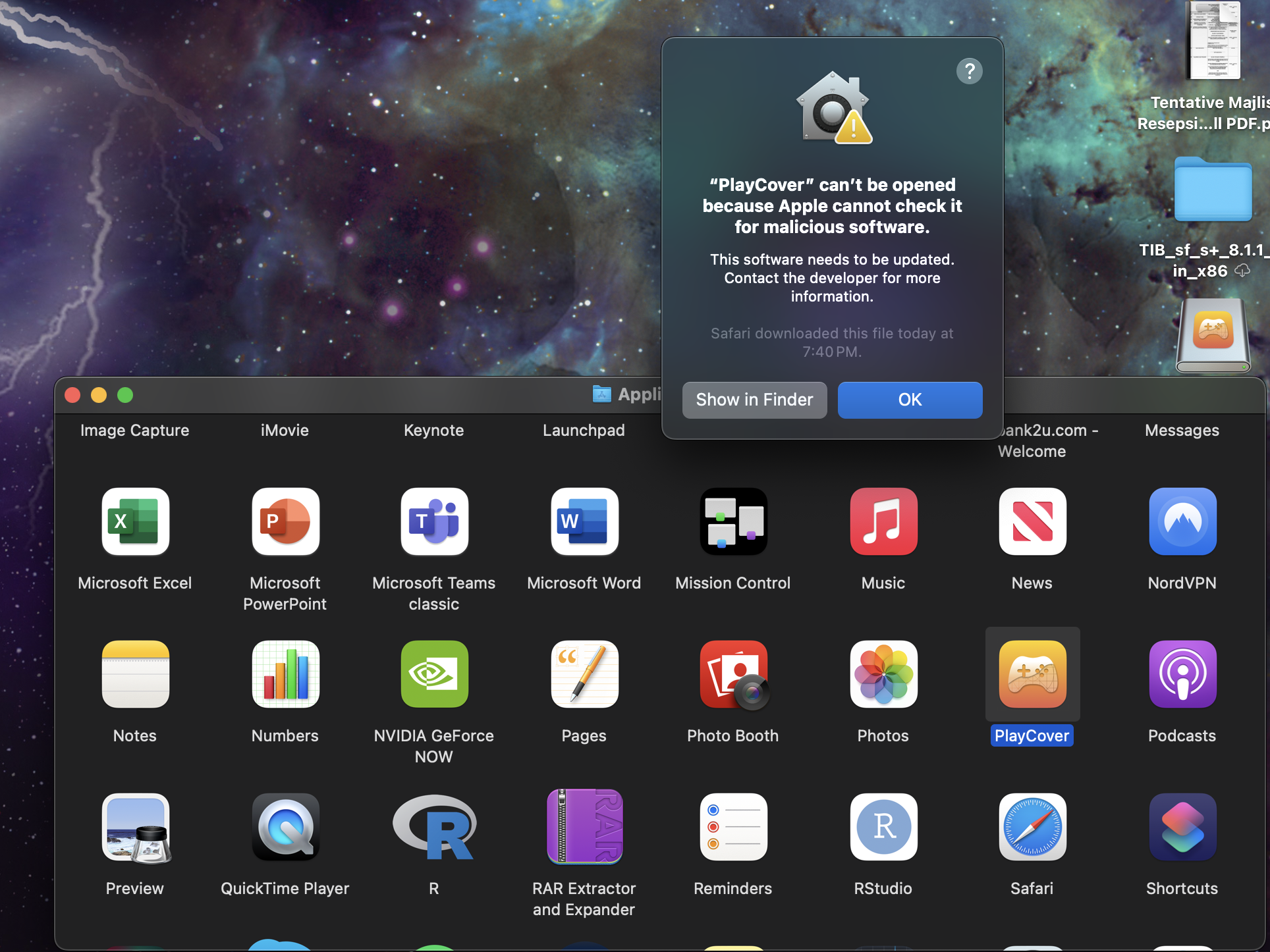Select the RStudio app icon
Image resolution: width=1270 pixels, height=952 pixels.
[883, 827]
